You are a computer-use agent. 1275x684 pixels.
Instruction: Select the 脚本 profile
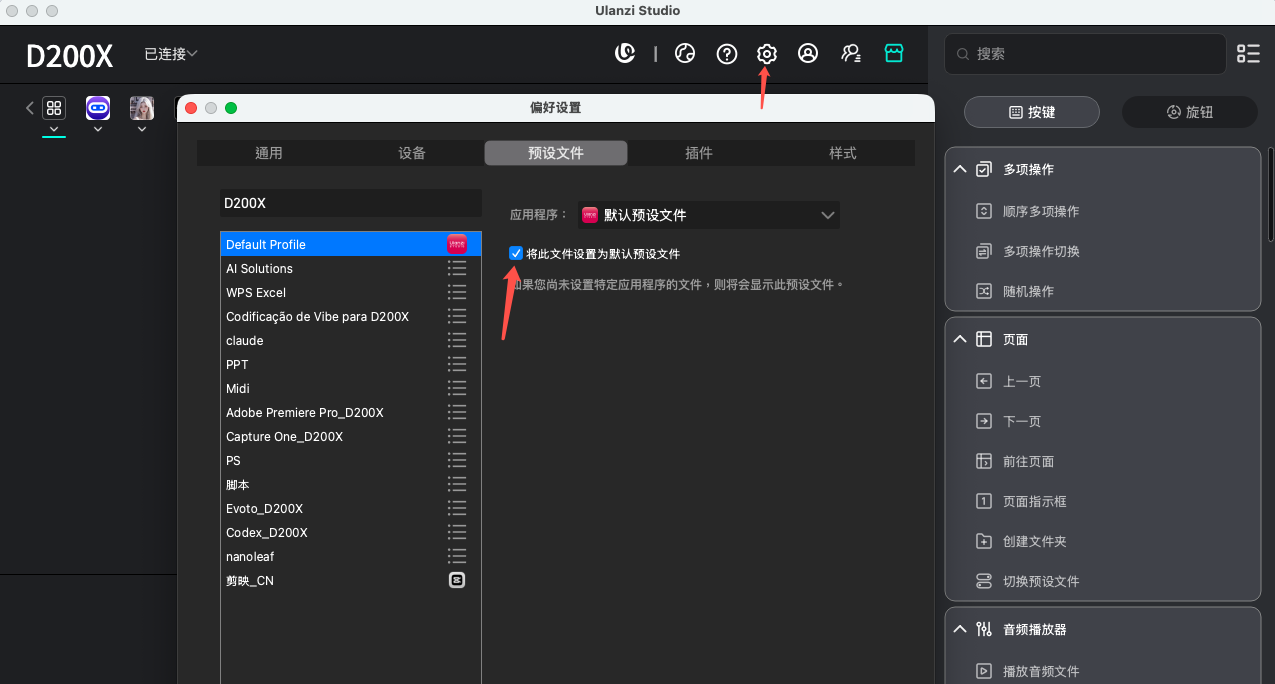[351, 484]
